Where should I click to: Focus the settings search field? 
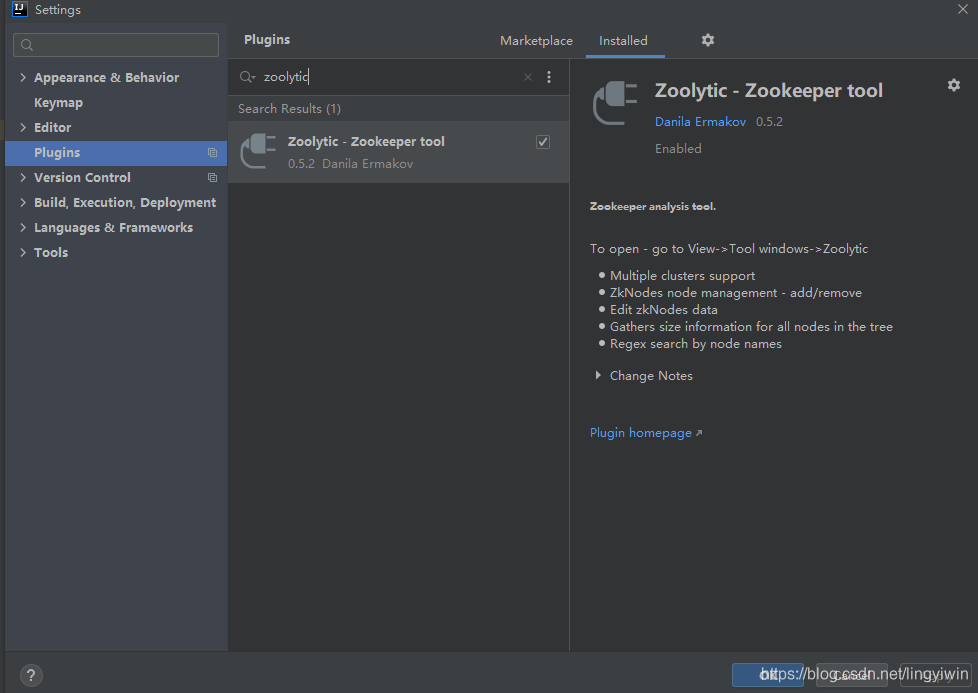116,45
